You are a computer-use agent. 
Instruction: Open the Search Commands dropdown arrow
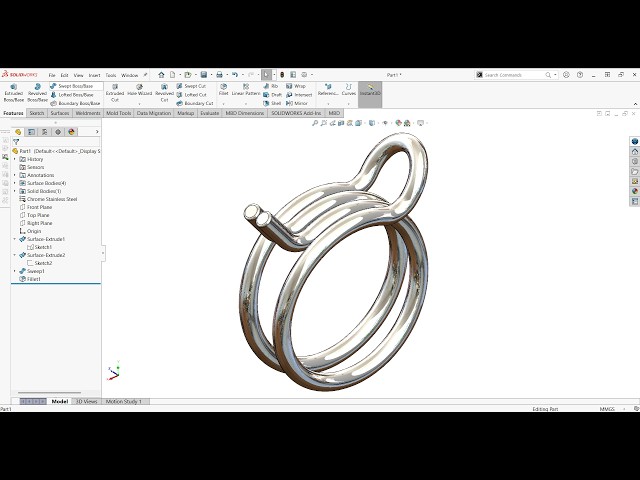coord(555,75)
